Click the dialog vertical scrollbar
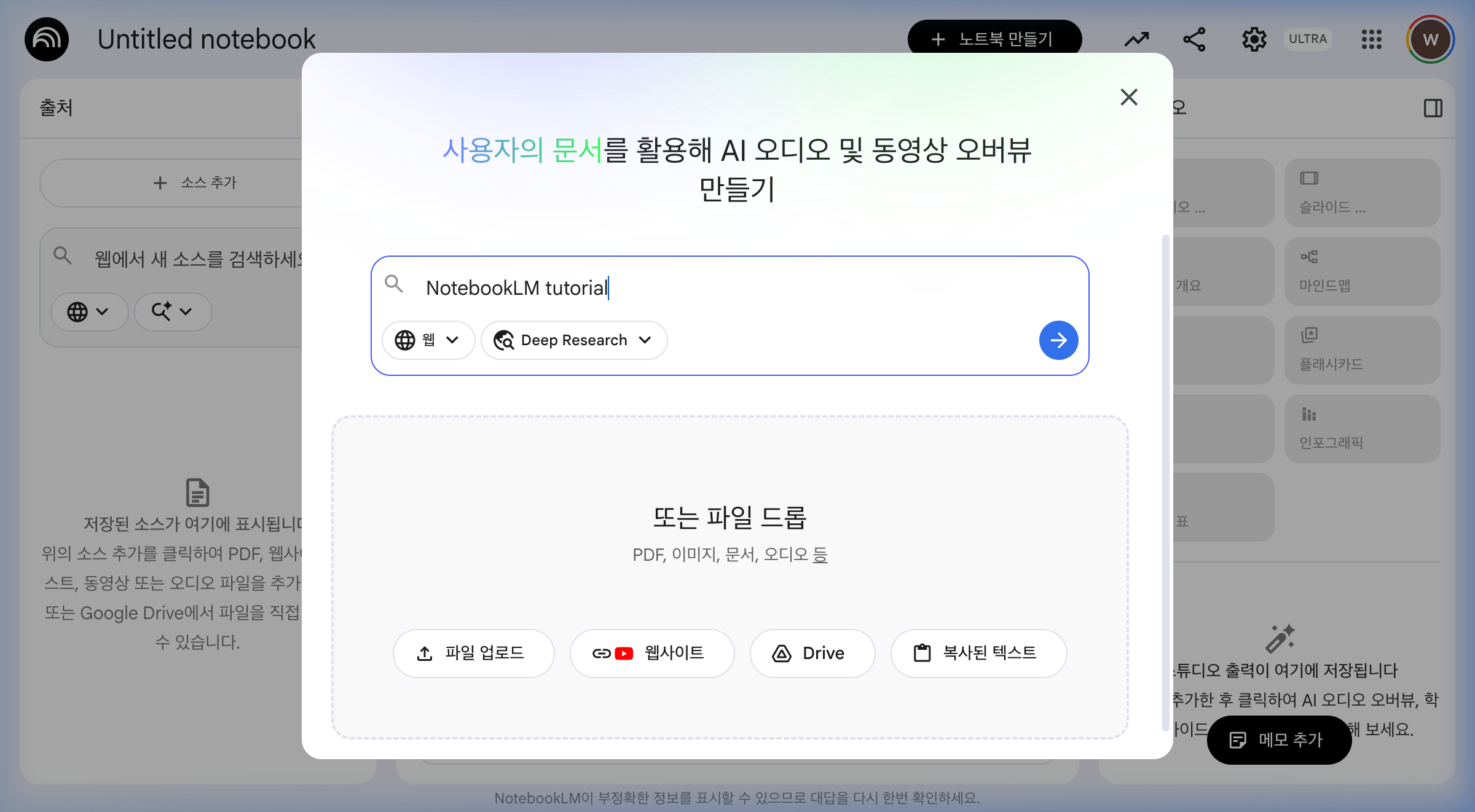 1165,483
